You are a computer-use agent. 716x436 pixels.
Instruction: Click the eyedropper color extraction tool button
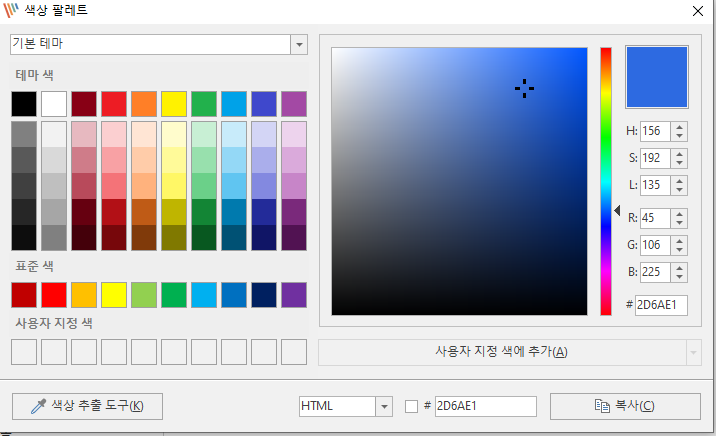point(87,406)
